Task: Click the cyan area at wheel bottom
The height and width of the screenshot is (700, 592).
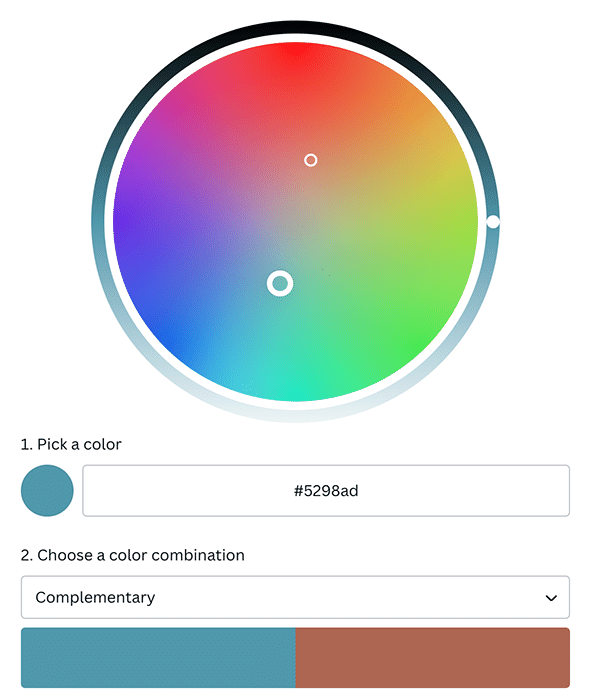Action: pyautogui.click(x=290, y=386)
